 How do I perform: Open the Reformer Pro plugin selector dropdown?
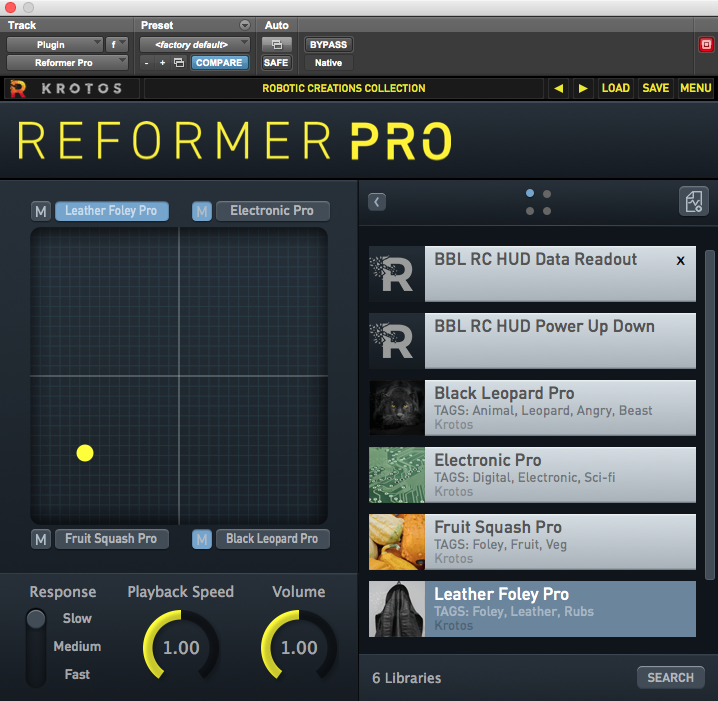point(67,63)
